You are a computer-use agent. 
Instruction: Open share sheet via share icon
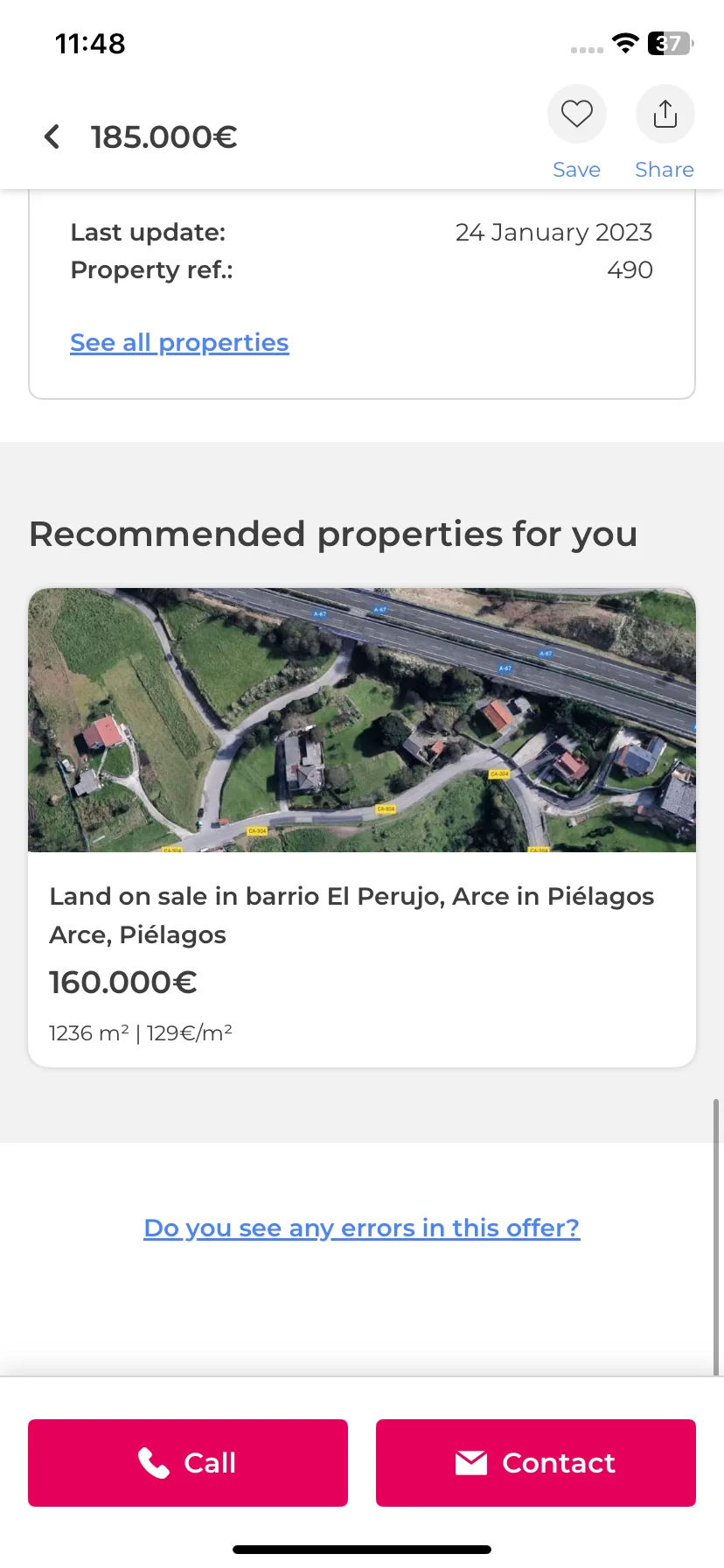point(665,114)
